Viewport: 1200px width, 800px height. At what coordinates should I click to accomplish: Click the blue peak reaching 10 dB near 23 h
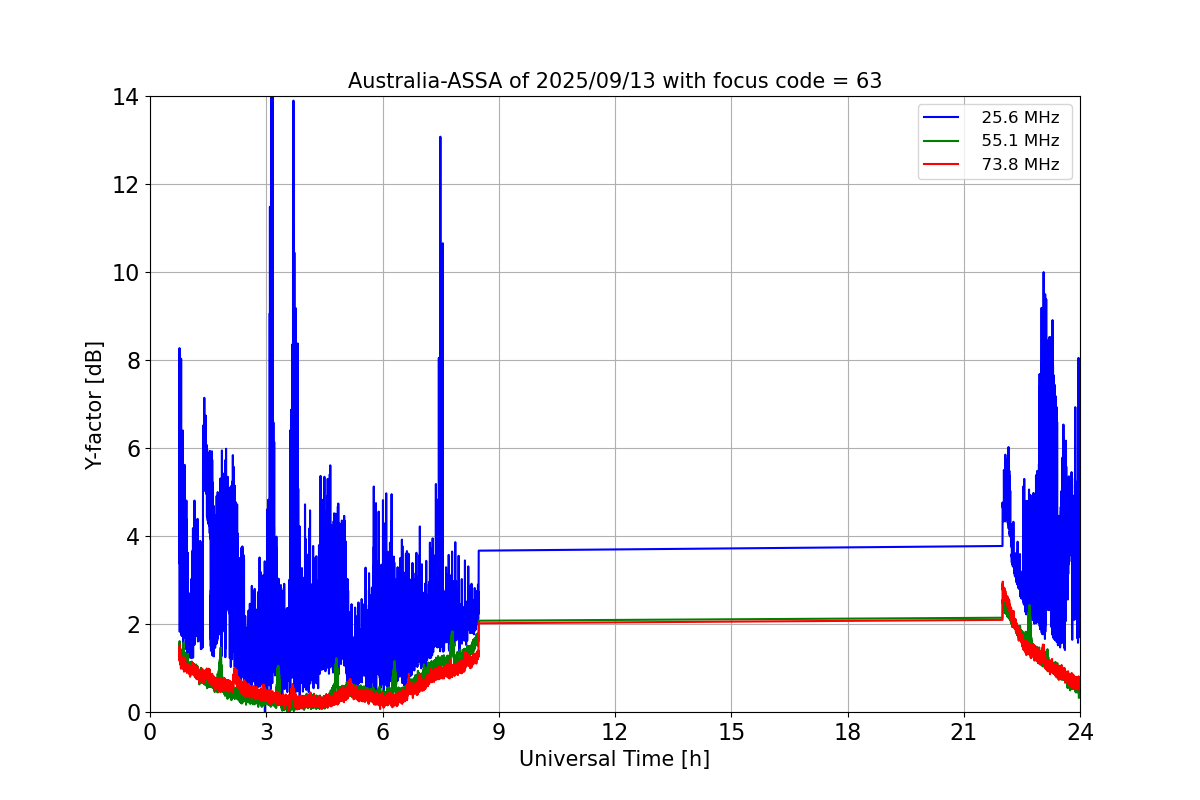(1043, 273)
